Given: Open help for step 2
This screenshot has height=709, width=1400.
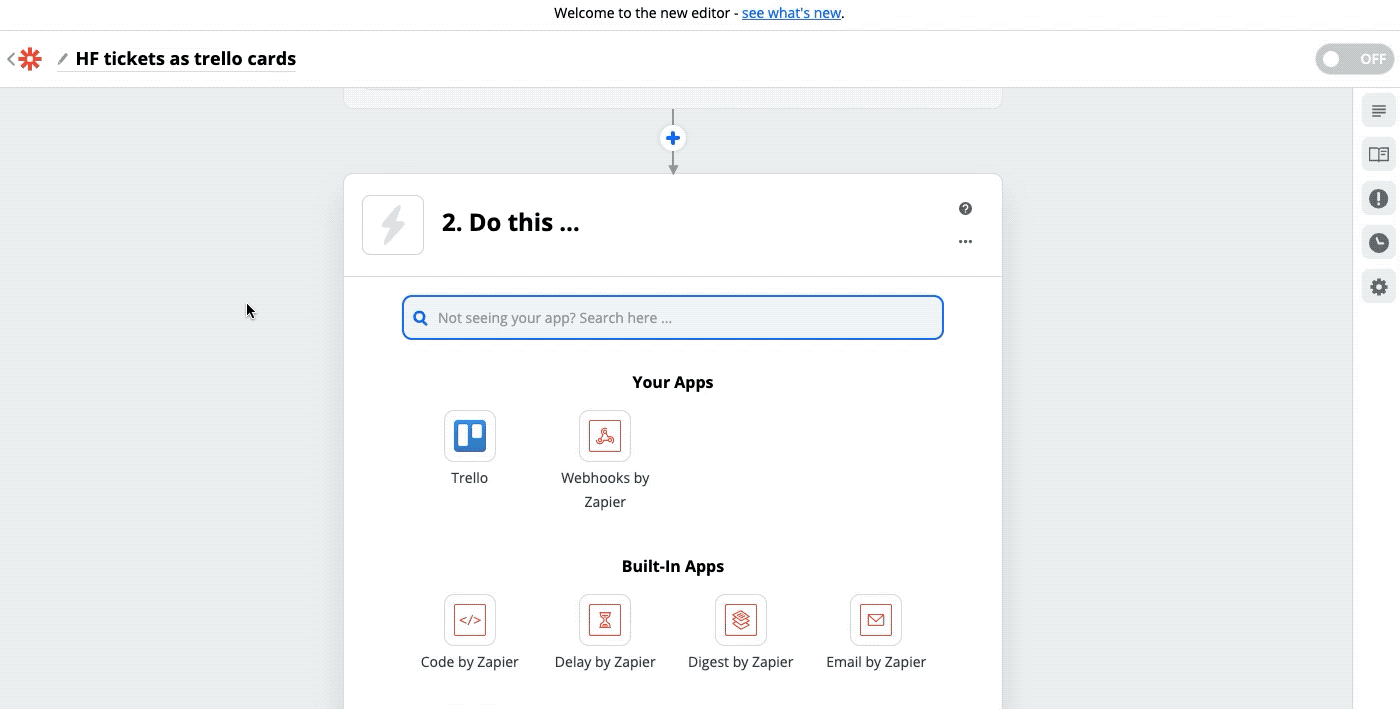Looking at the screenshot, I should pos(965,208).
